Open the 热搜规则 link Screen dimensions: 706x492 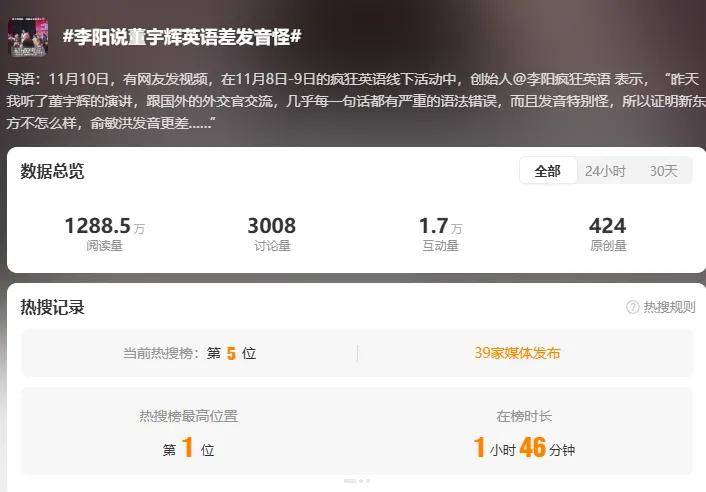669,307
